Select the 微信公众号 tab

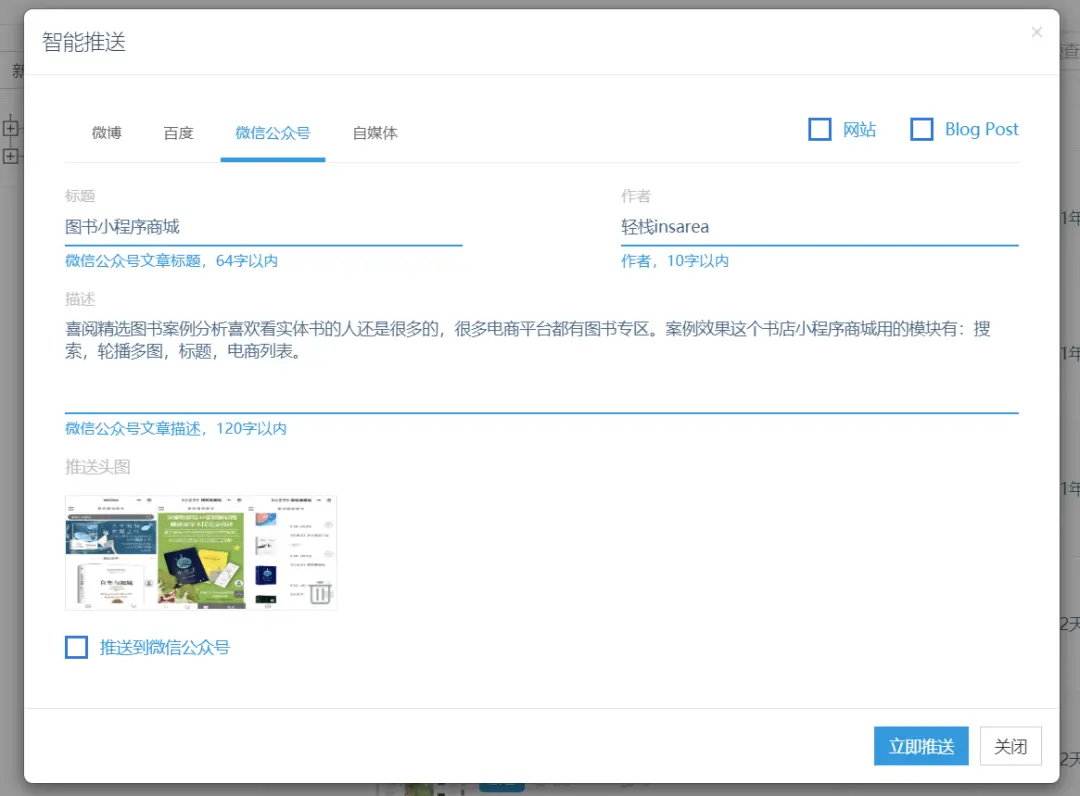[272, 133]
